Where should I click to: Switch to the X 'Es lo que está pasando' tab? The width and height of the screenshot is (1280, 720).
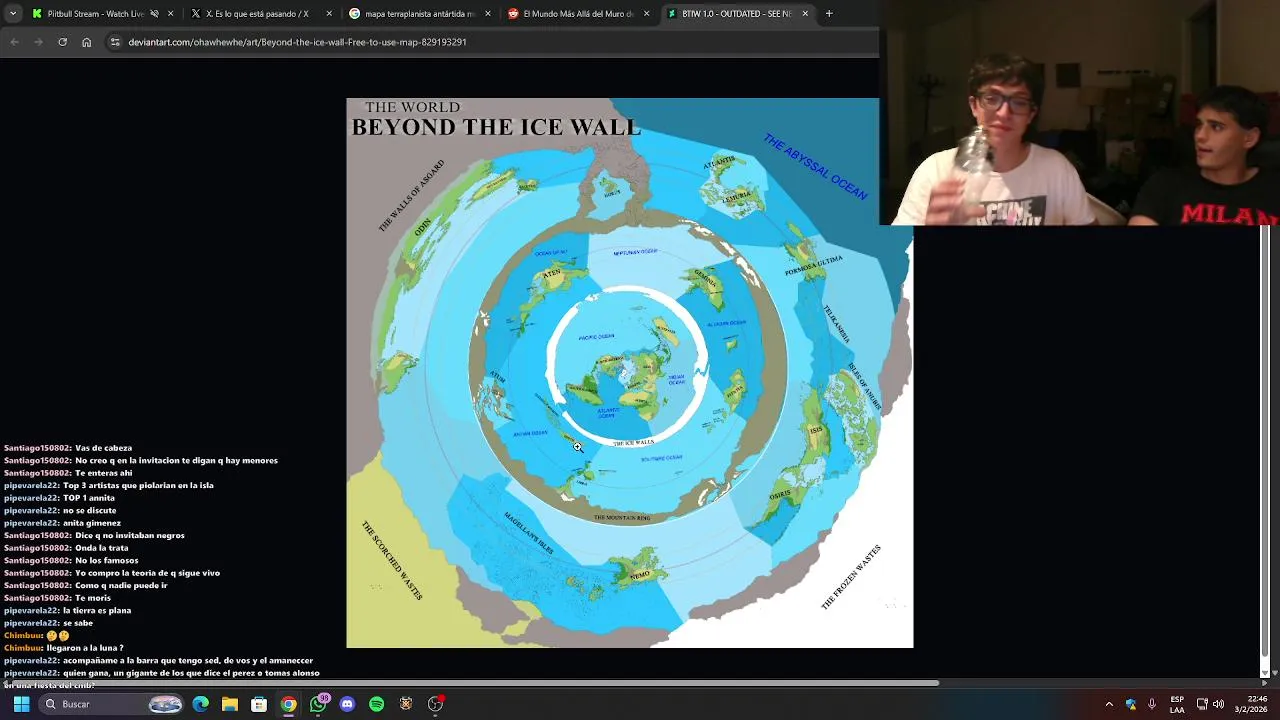click(258, 14)
